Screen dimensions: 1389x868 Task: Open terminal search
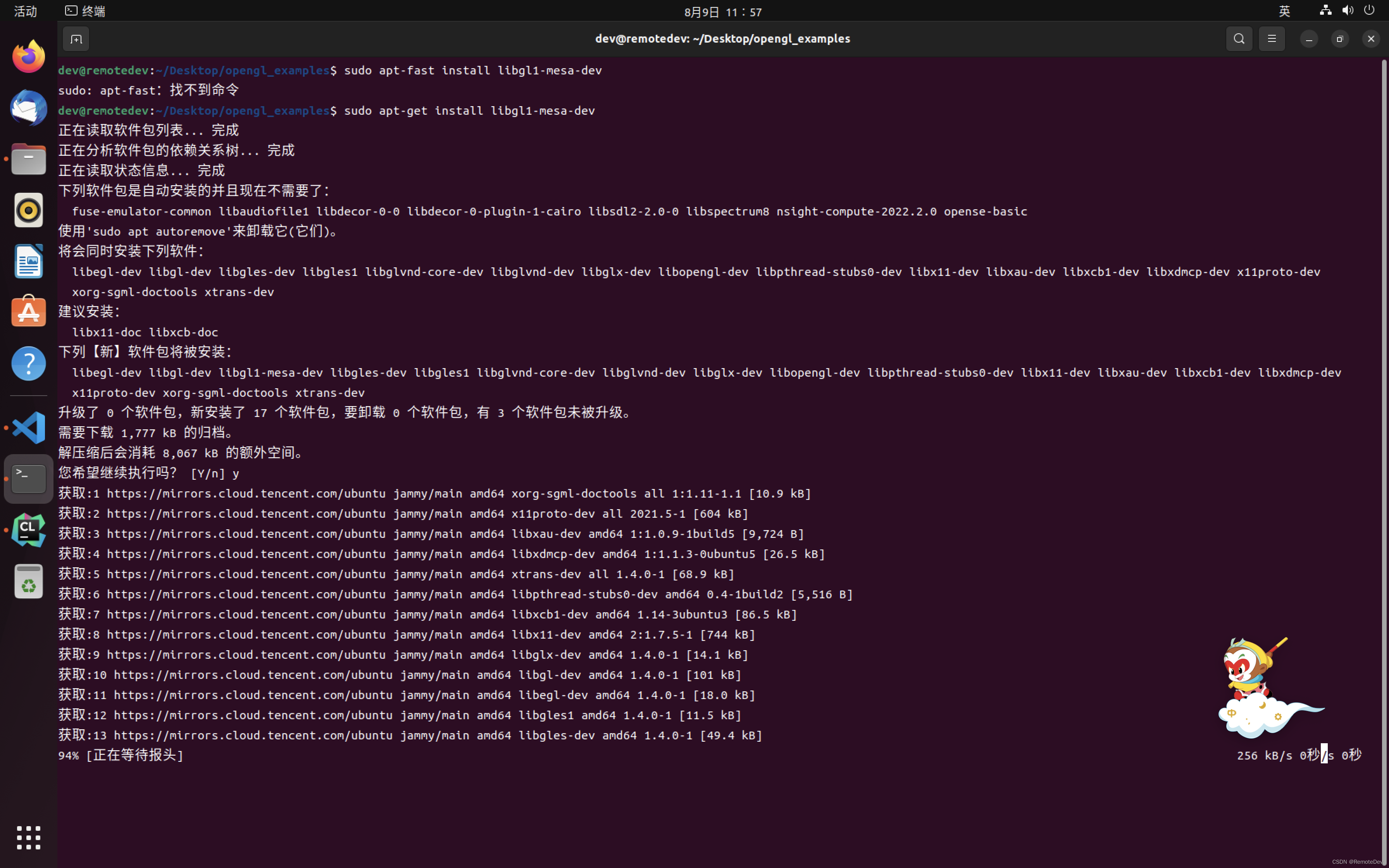[1239, 39]
